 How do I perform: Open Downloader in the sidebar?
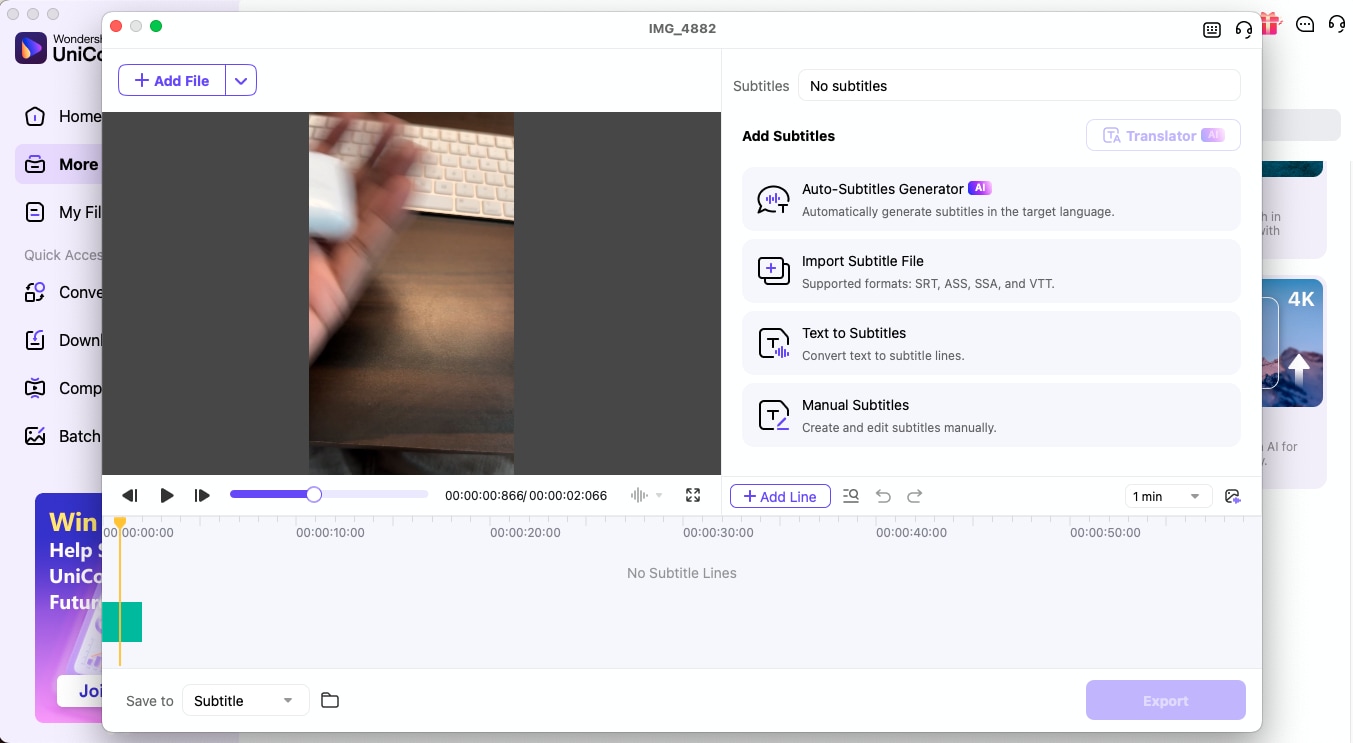(62, 340)
